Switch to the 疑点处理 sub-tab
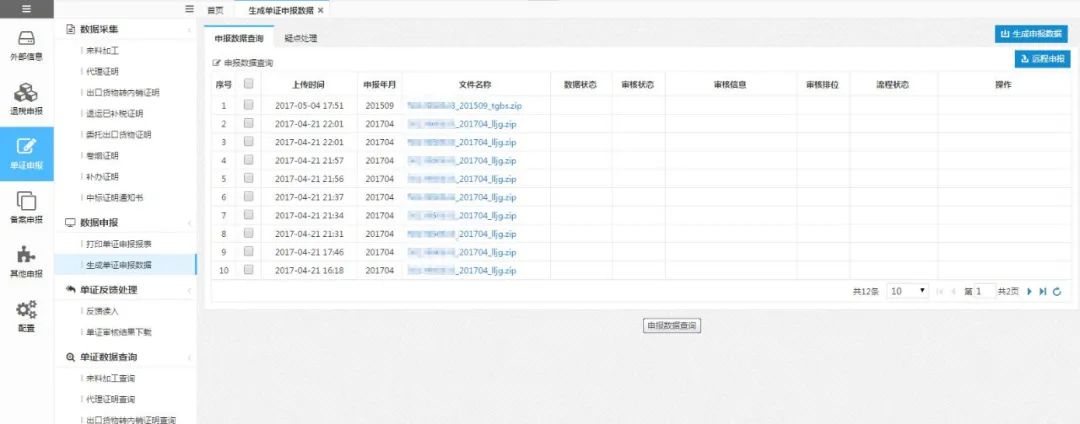1080x424 pixels. [301, 39]
